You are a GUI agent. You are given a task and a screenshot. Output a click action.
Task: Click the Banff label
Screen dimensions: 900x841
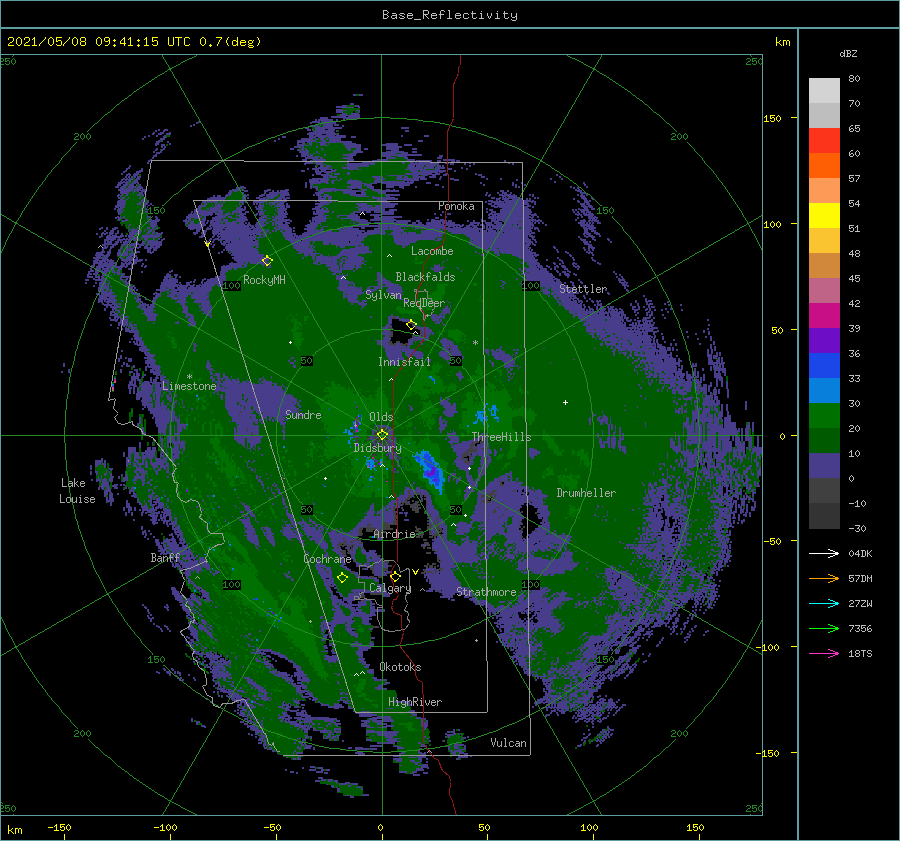[165, 557]
